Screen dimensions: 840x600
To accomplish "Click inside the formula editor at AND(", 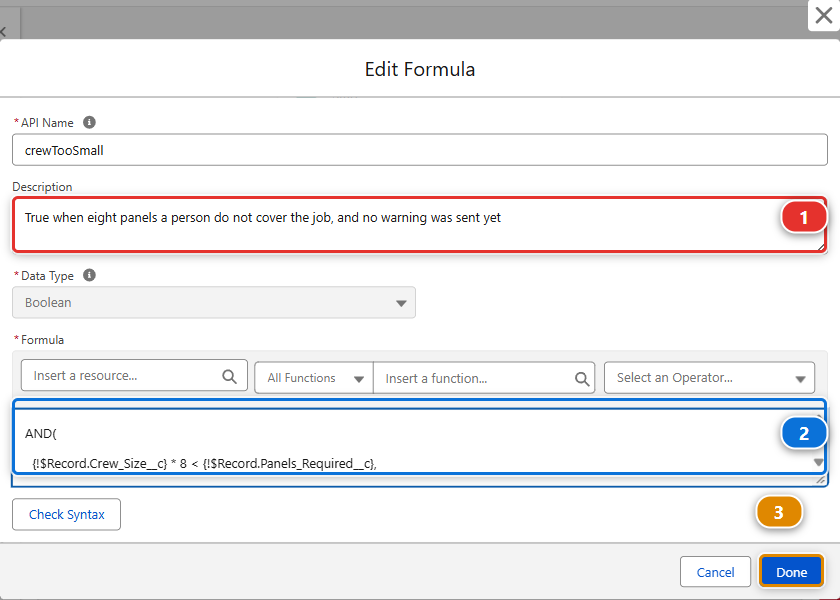I will [x=41, y=433].
